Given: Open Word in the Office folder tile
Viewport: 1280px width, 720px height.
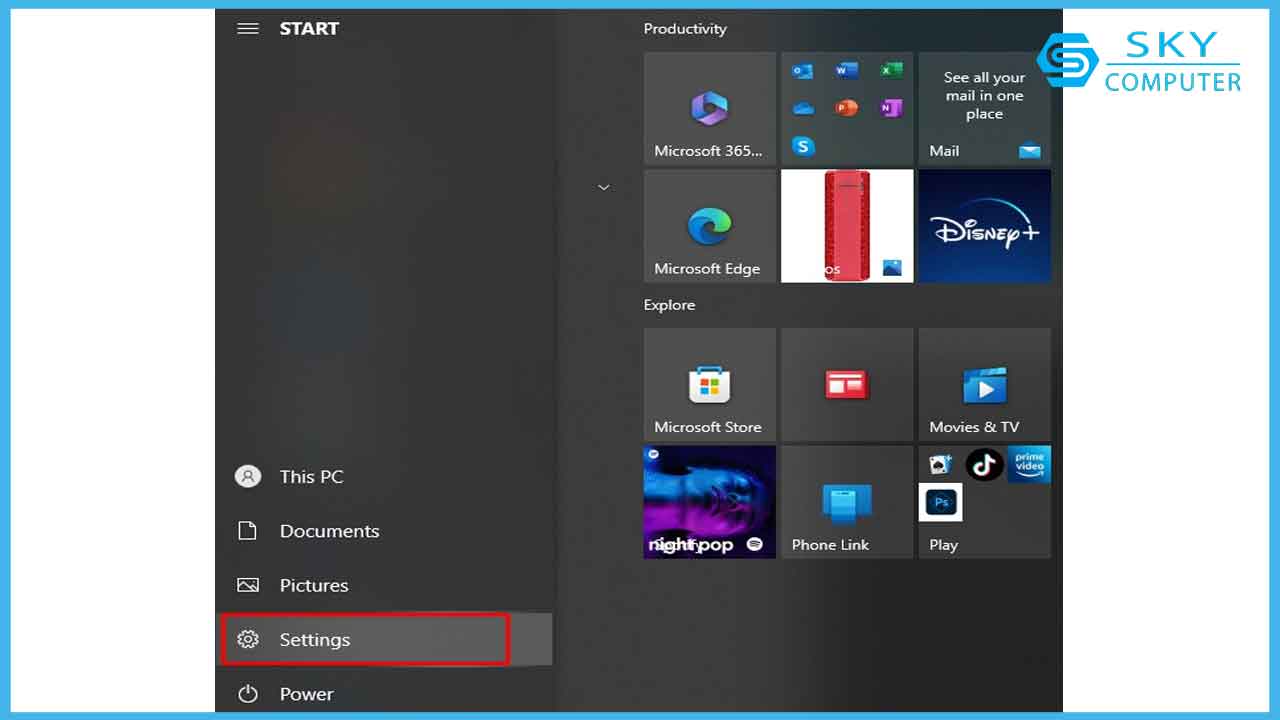Looking at the screenshot, I should coord(847,71).
